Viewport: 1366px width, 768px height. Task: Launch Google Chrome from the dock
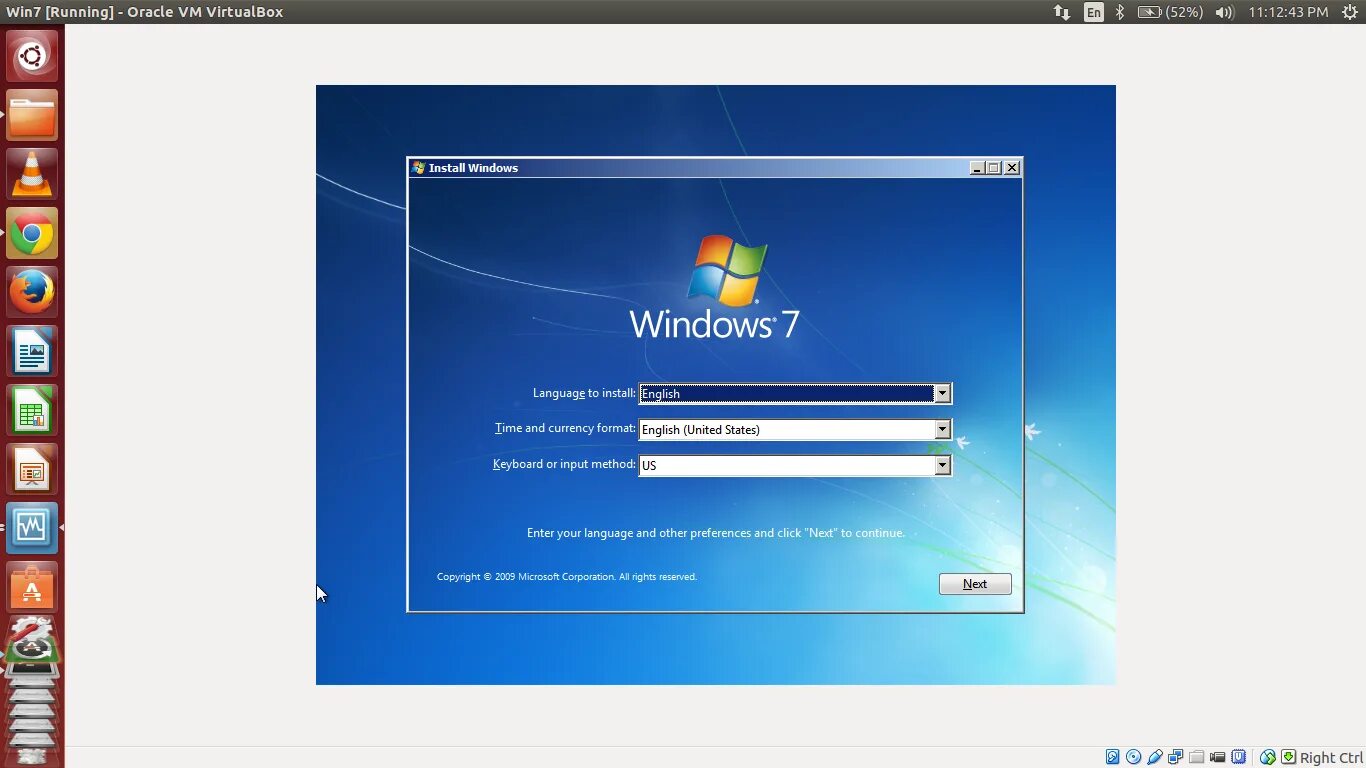[32, 234]
